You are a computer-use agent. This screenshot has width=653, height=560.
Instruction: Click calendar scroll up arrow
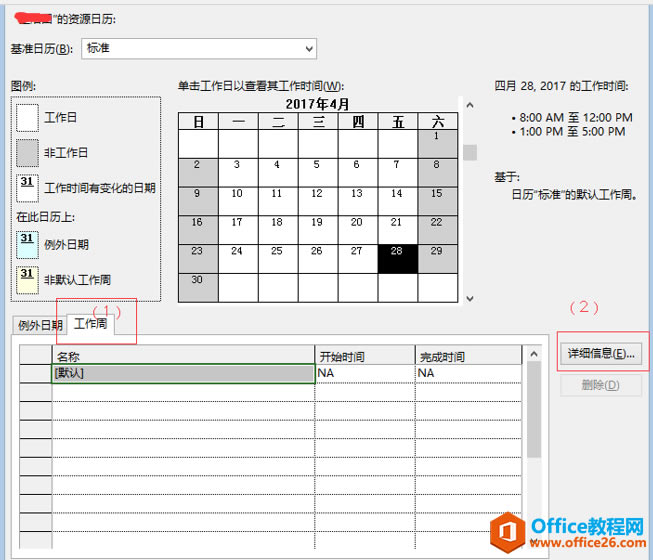tap(470, 105)
